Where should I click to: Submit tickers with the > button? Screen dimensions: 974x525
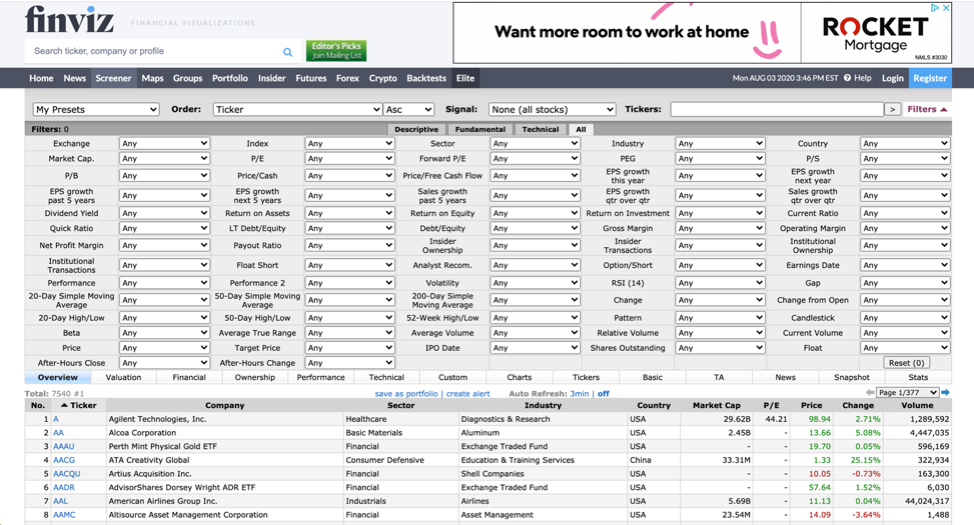click(893, 109)
